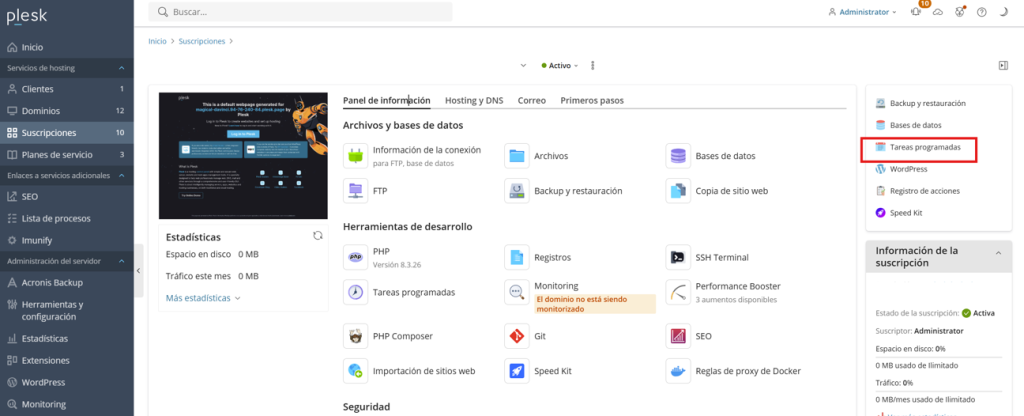Click Tareas programadas in right panel
1024x416 pixels.
(x=924, y=147)
